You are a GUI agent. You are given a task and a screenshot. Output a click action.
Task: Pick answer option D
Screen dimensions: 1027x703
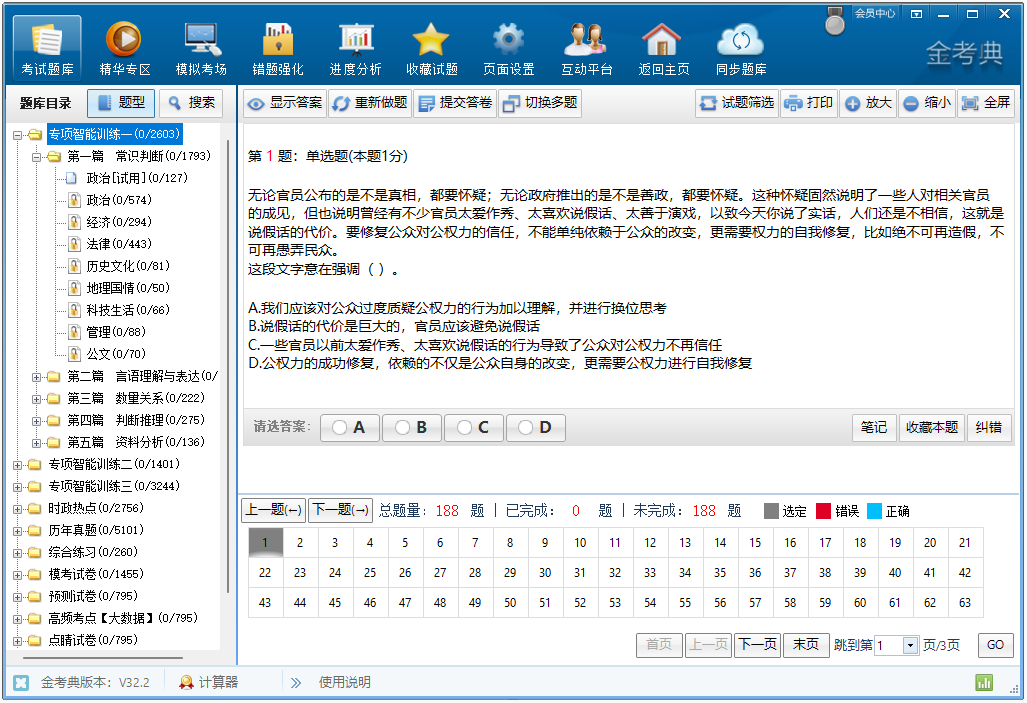[x=535, y=428]
